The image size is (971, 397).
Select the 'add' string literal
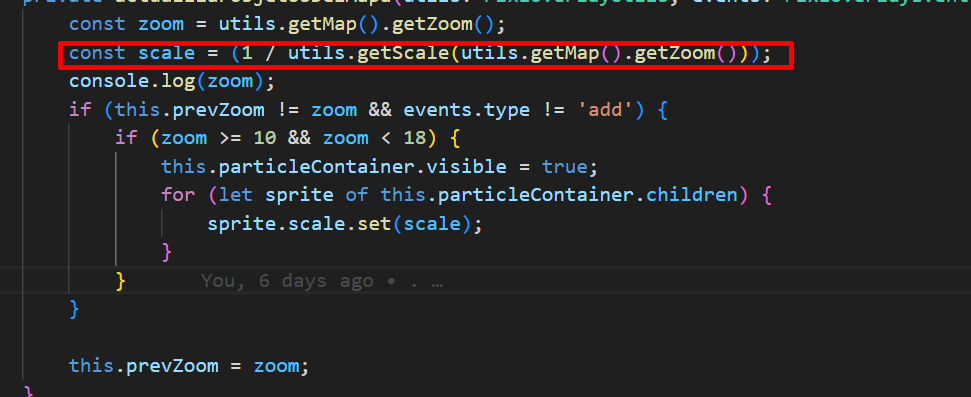tap(605, 110)
